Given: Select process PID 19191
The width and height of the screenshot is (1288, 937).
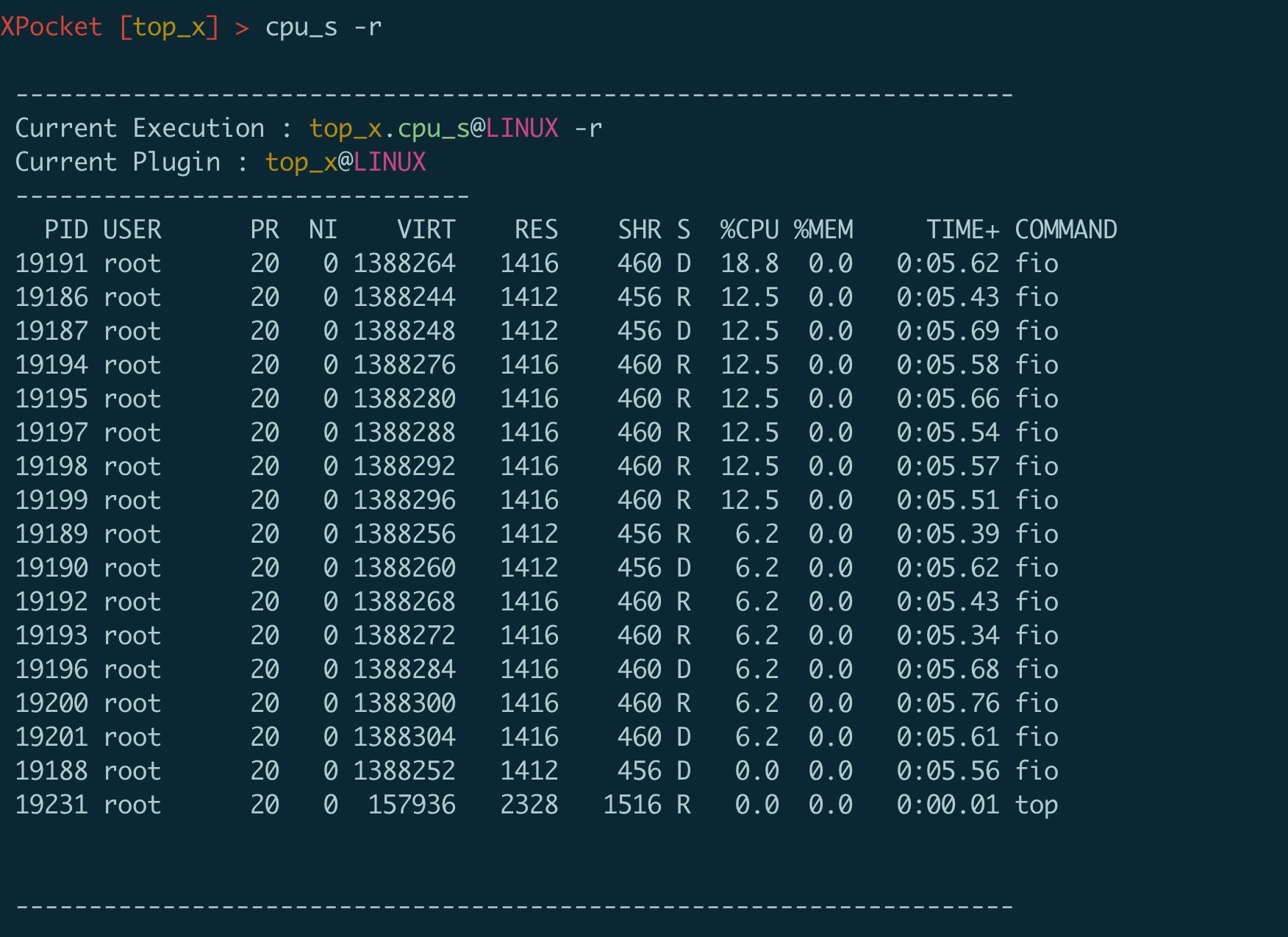Looking at the screenshot, I should tap(51, 263).
